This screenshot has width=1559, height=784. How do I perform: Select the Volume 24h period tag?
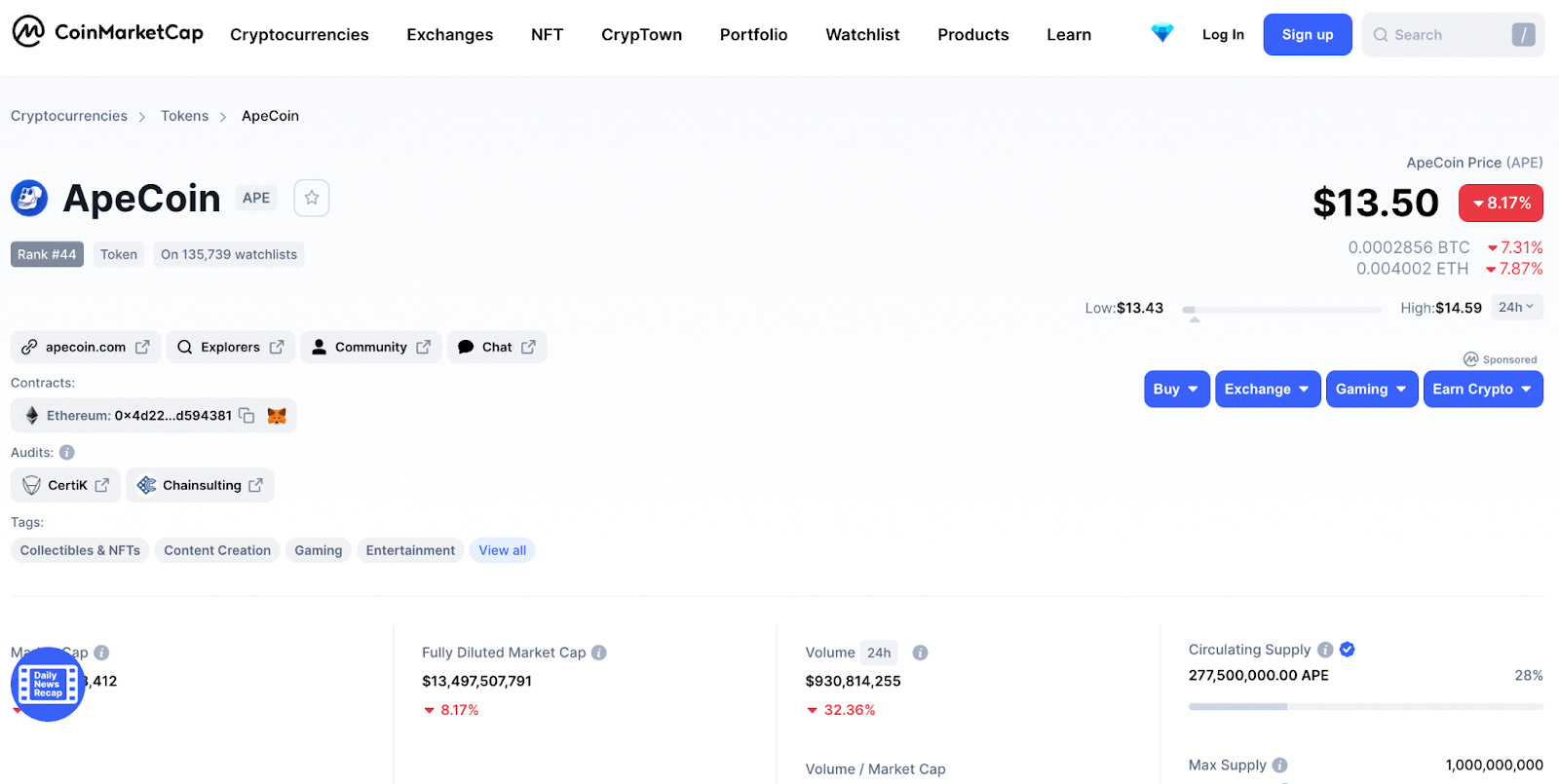coord(879,653)
